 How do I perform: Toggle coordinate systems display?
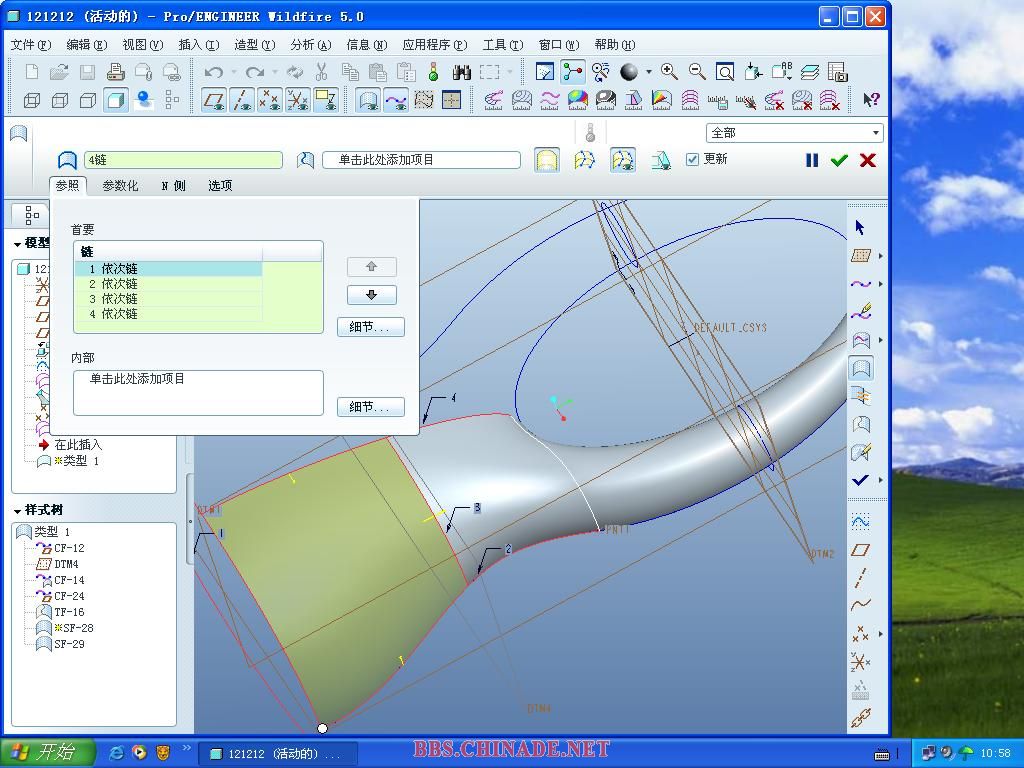[x=298, y=100]
